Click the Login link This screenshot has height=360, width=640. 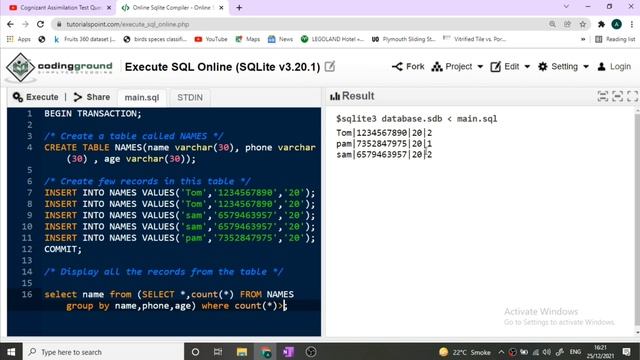click(614, 67)
